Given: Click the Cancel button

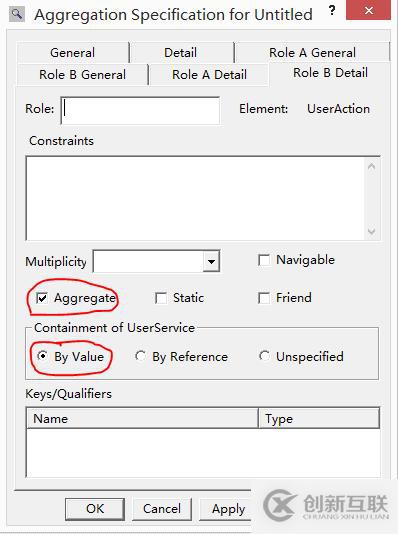Looking at the screenshot, I should tap(162, 509).
